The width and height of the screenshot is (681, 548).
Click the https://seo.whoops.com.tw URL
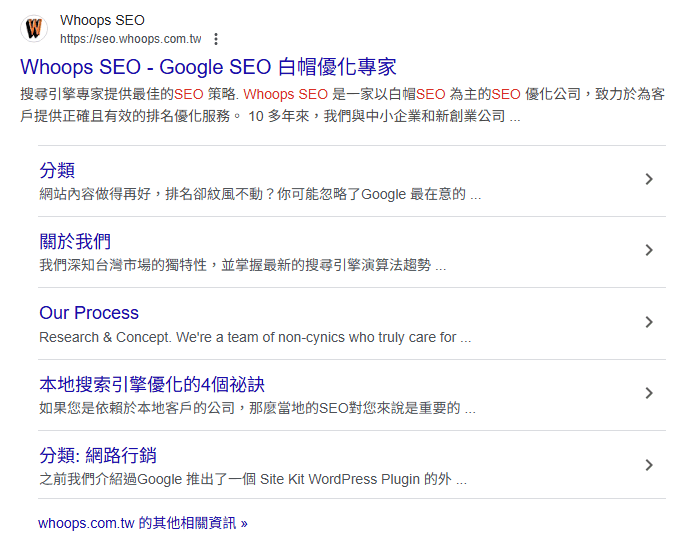pyautogui.click(x=130, y=39)
